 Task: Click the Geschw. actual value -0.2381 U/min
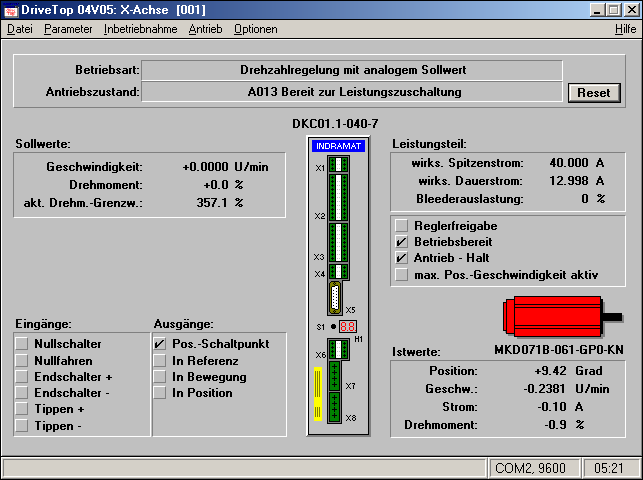coord(566,389)
